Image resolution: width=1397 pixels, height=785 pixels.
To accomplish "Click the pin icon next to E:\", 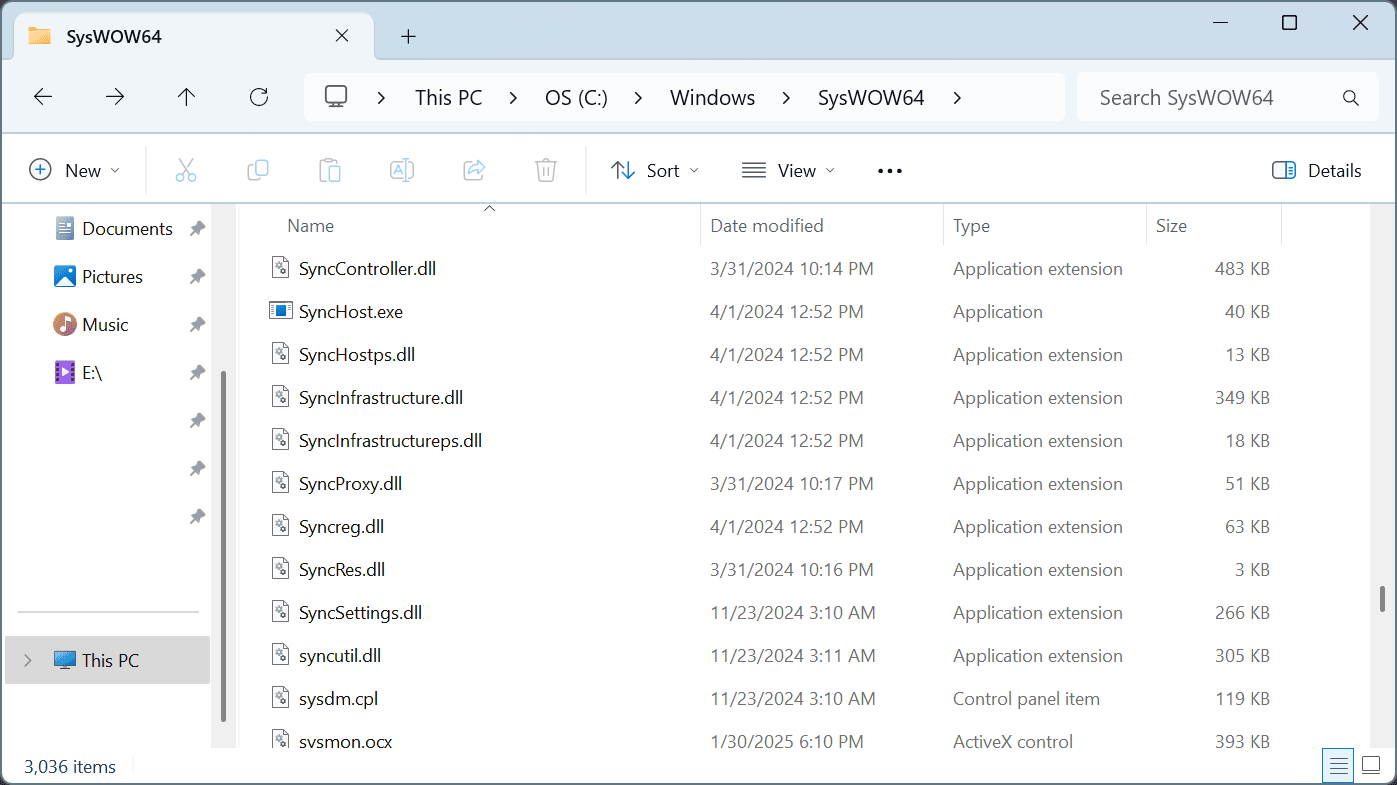I will (x=197, y=372).
